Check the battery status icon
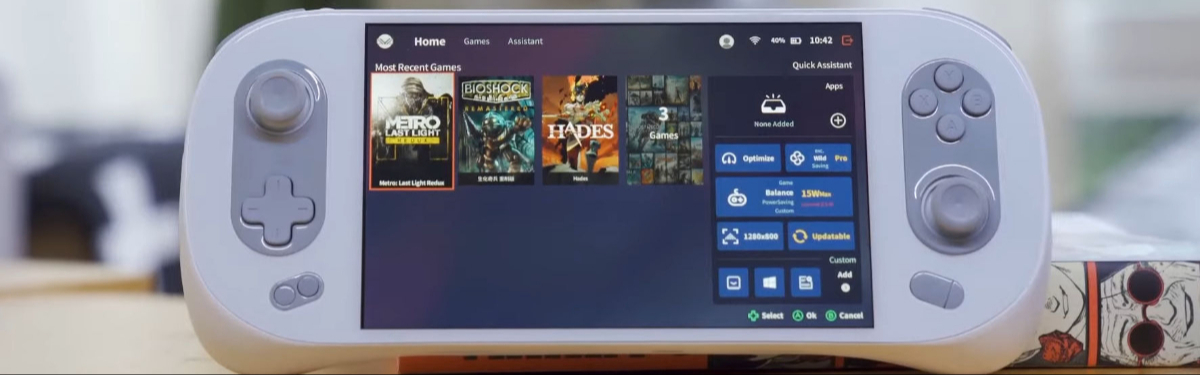Image resolution: width=1200 pixels, height=375 pixels. (796, 41)
